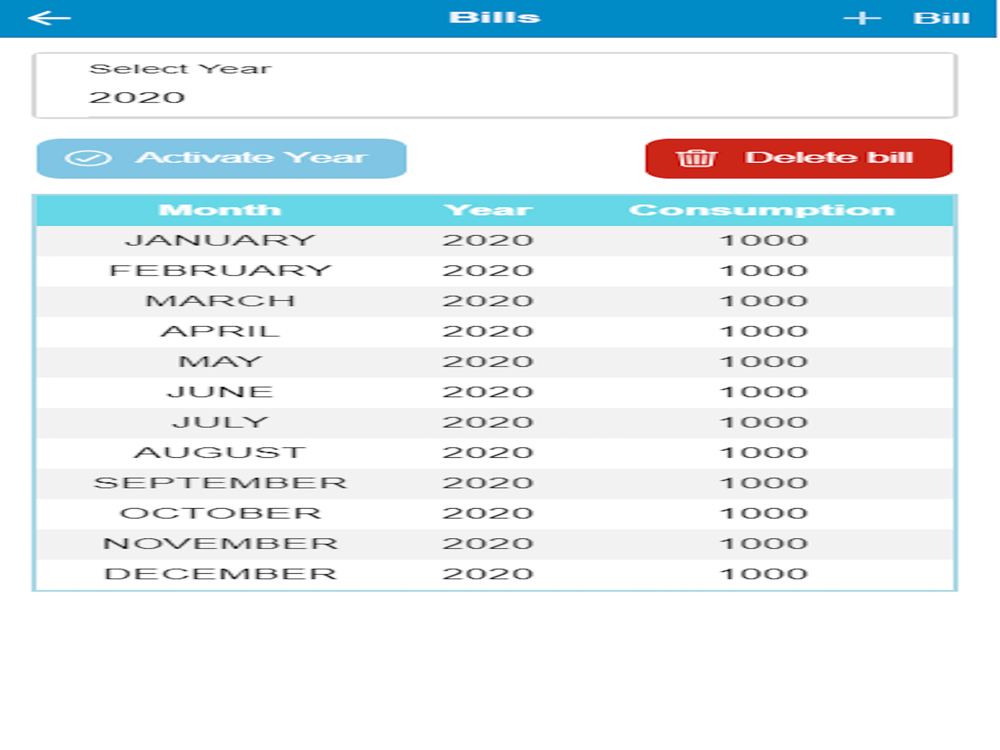
Task: Select the DECEMBER row
Action: coord(495,574)
